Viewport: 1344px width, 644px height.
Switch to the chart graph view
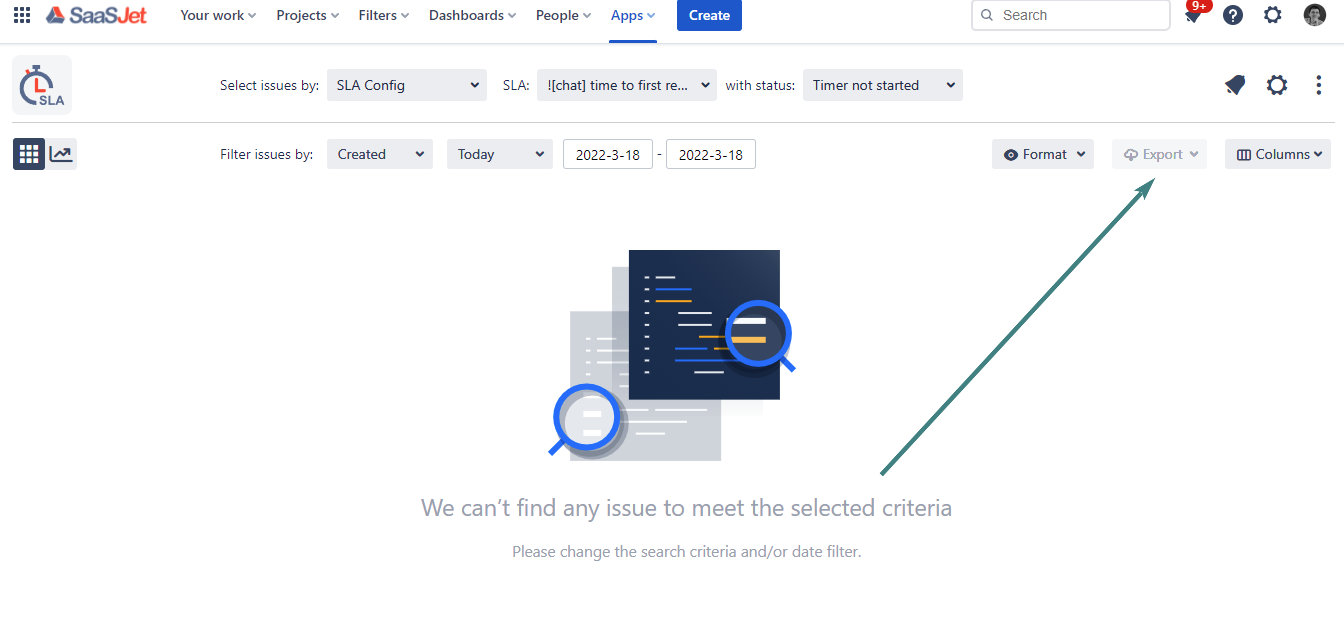(62, 154)
